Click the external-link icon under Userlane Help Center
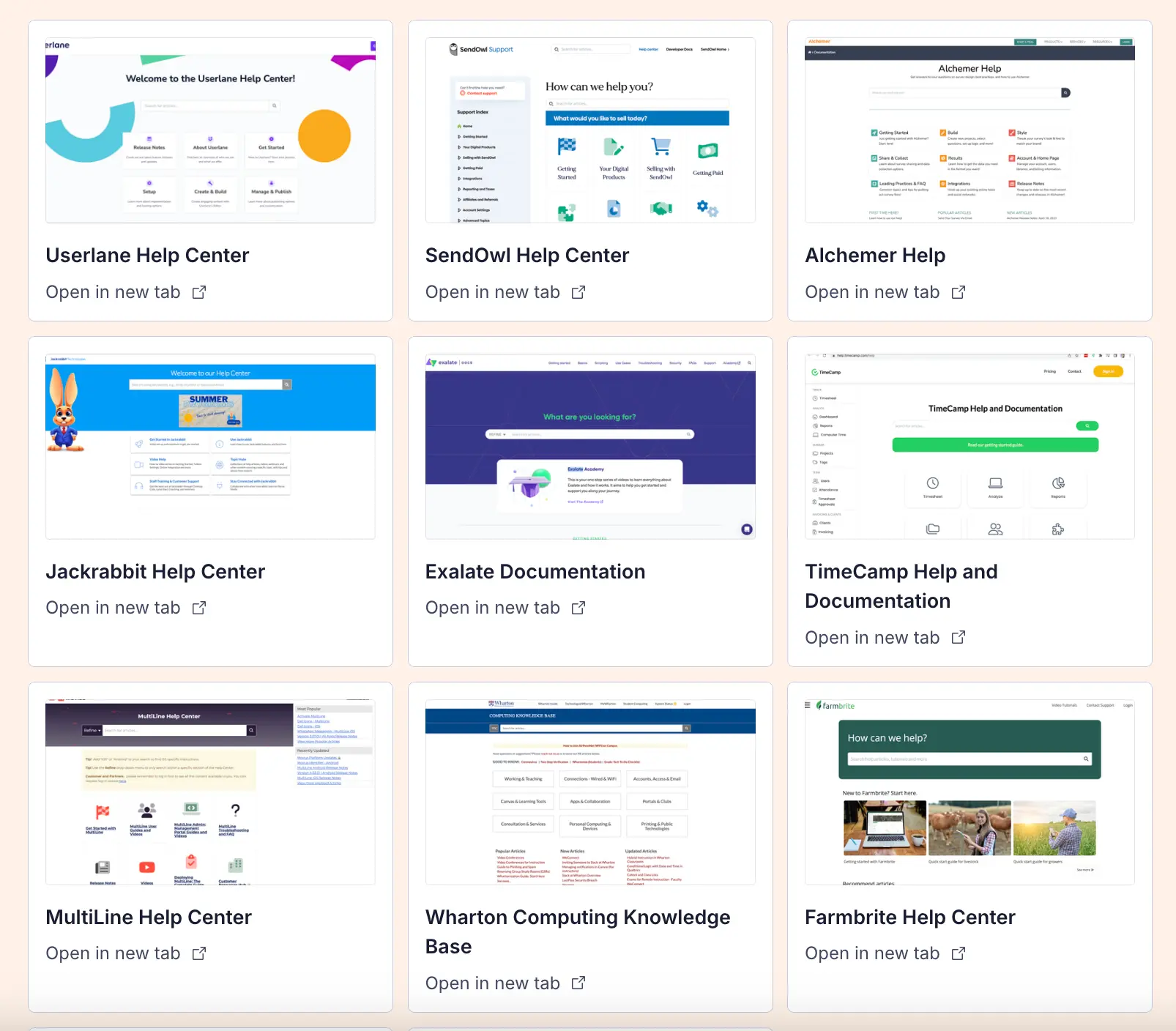Screen dimensions: 1176x1031 tap(199, 292)
